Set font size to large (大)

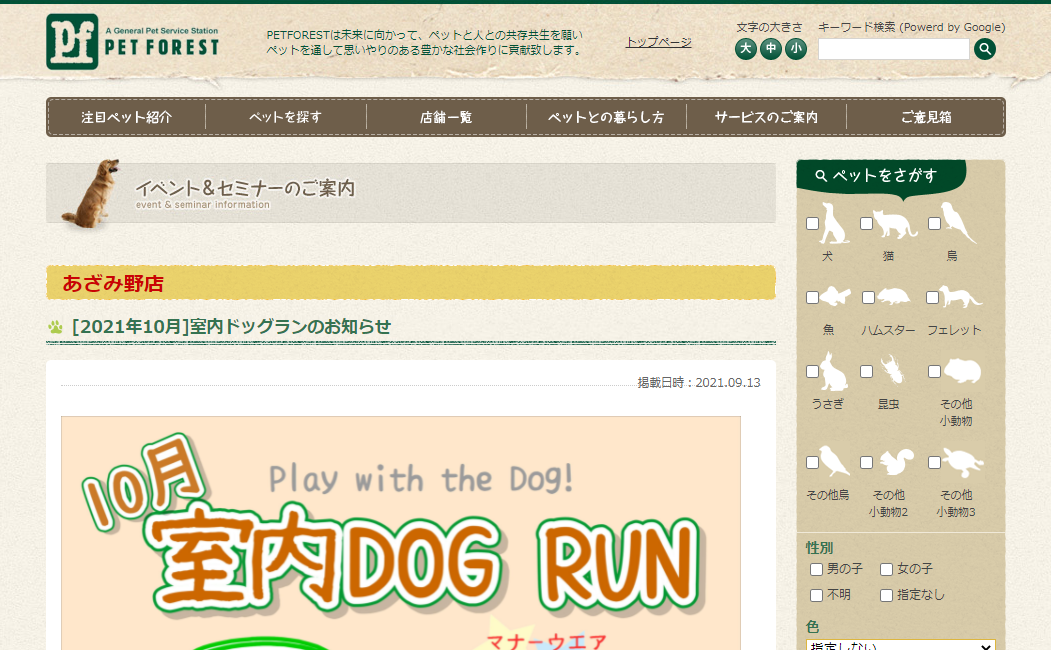pyautogui.click(x=745, y=48)
